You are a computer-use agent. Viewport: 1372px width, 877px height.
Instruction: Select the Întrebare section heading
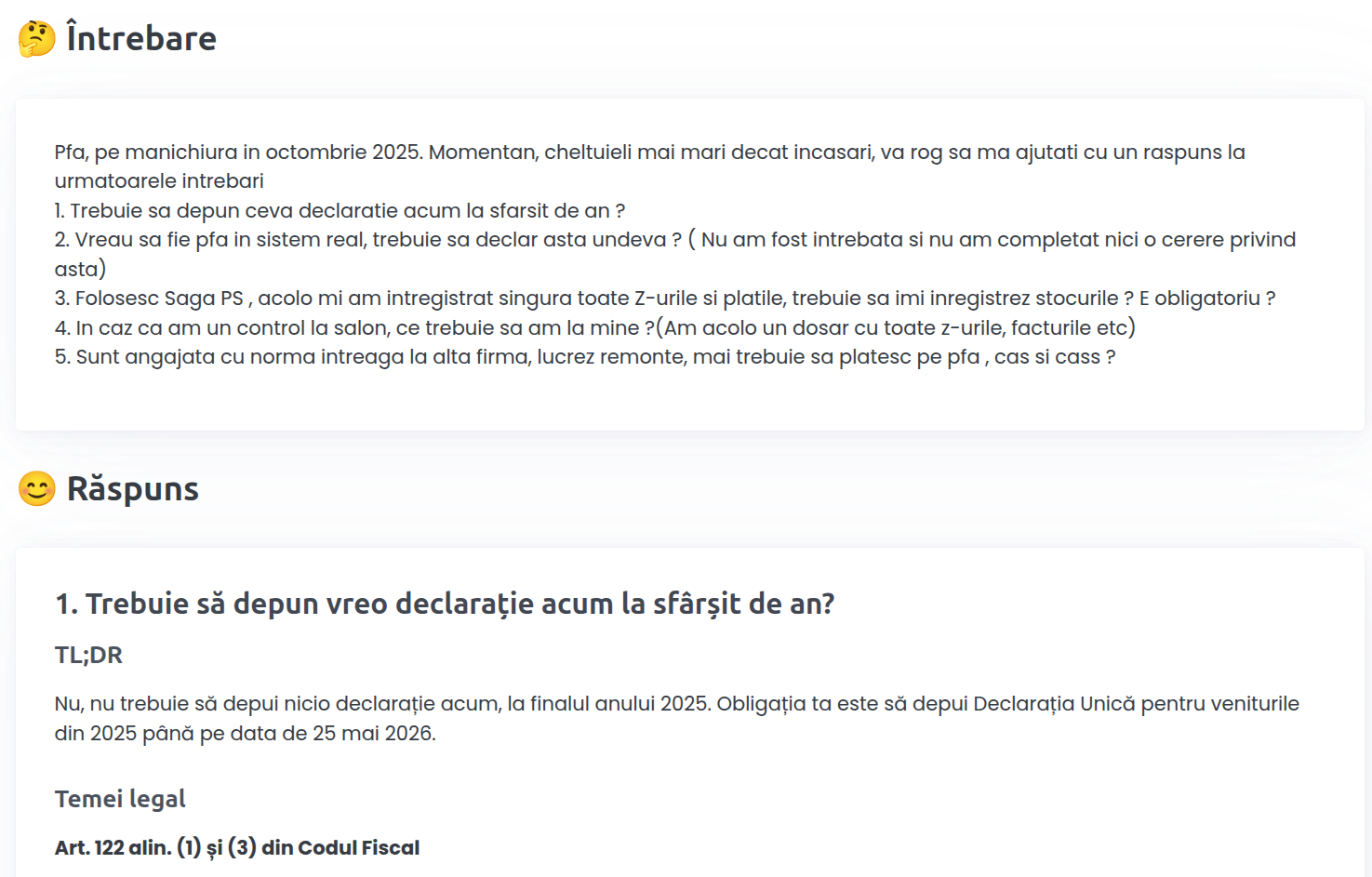[x=140, y=39]
